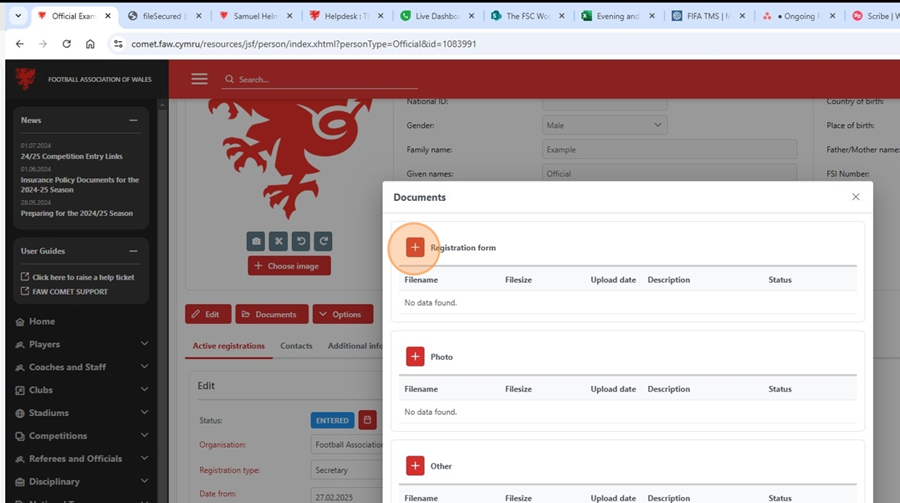Open the hamburger menu in the red header
900x503 pixels.
(199, 79)
